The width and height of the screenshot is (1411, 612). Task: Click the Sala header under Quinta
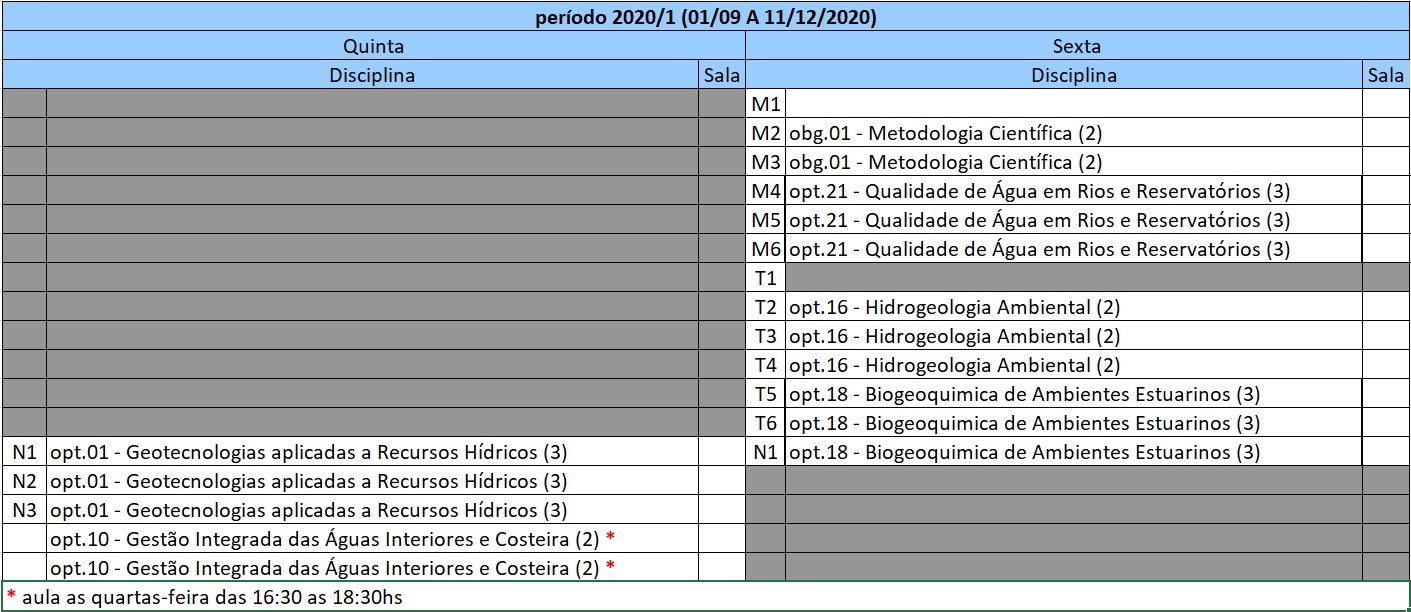722,75
